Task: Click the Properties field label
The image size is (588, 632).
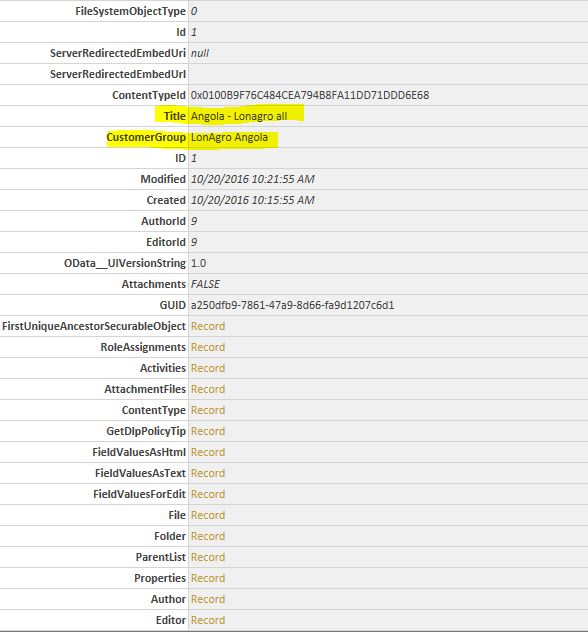Action: [160, 578]
